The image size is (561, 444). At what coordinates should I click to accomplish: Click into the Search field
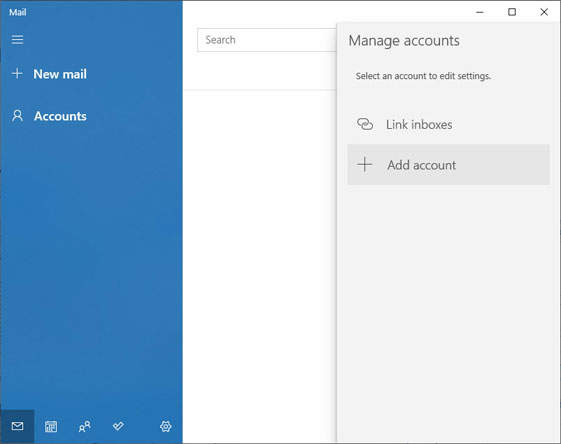pyautogui.click(x=267, y=40)
